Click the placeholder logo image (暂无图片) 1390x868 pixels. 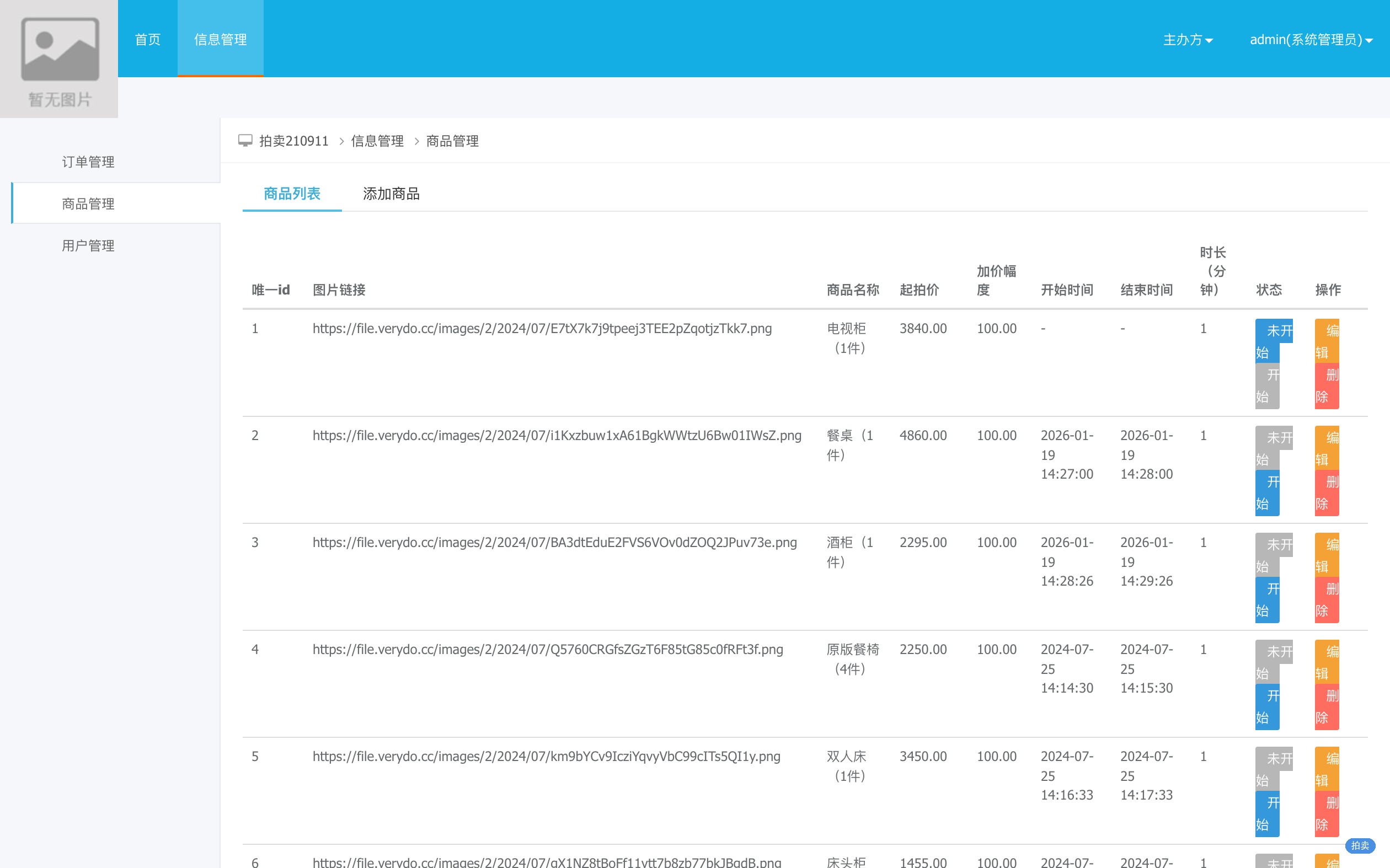pos(59,59)
